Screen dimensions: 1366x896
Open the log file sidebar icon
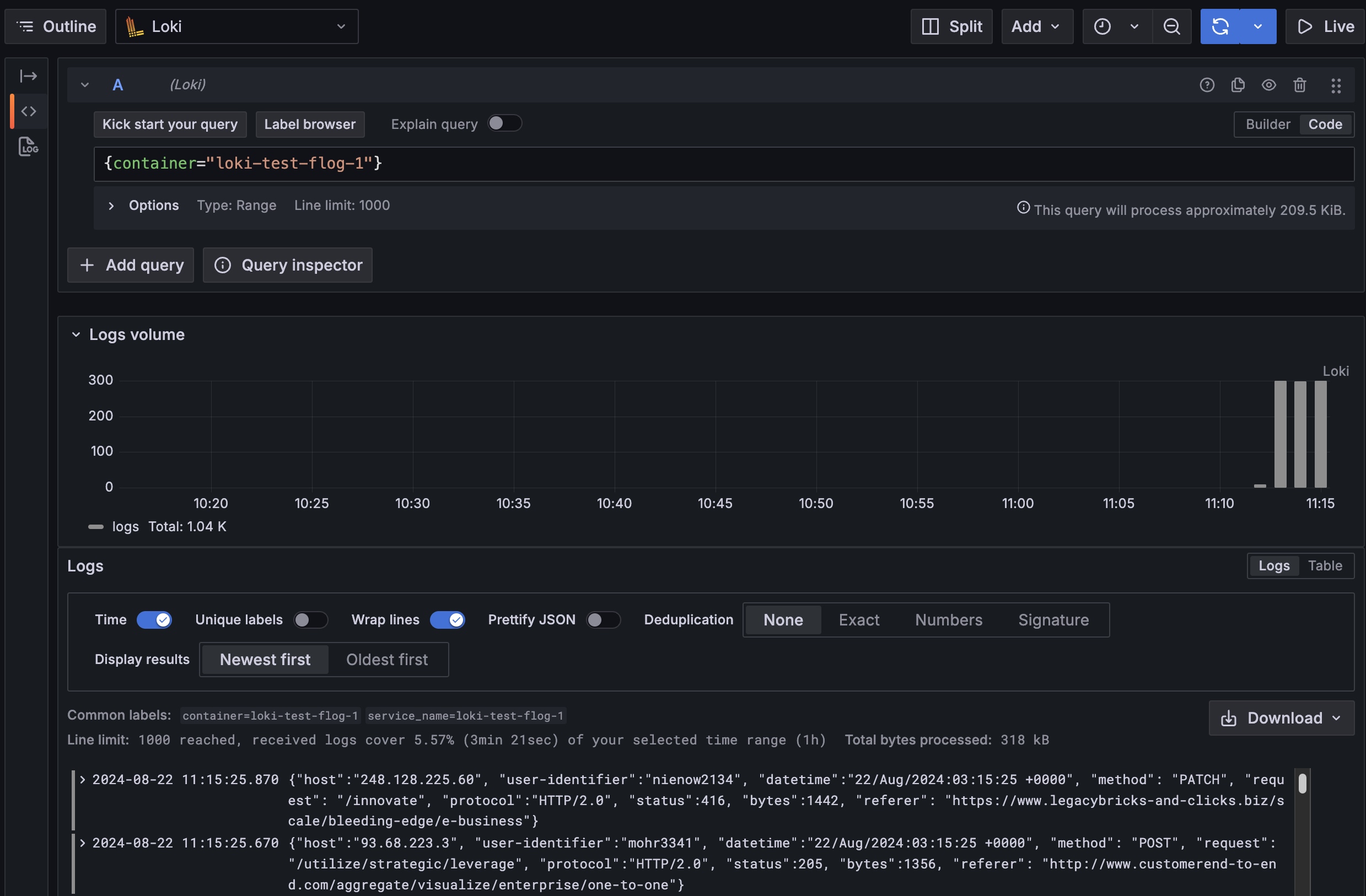pyautogui.click(x=28, y=147)
